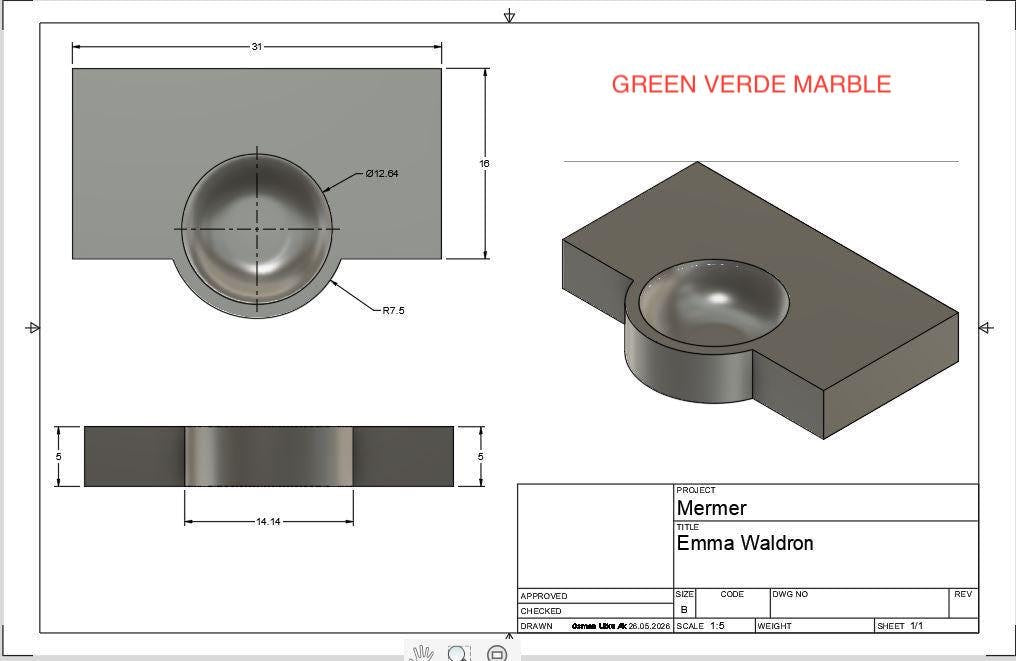
Task: Select the Pan hand tool
Action: [422, 653]
